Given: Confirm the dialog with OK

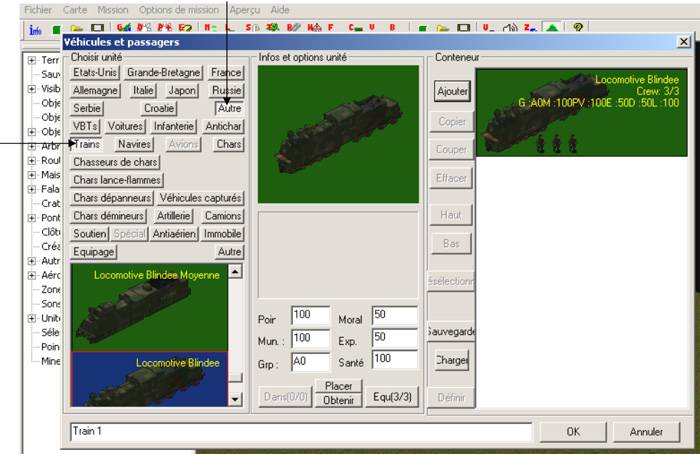Looking at the screenshot, I should 572,432.
